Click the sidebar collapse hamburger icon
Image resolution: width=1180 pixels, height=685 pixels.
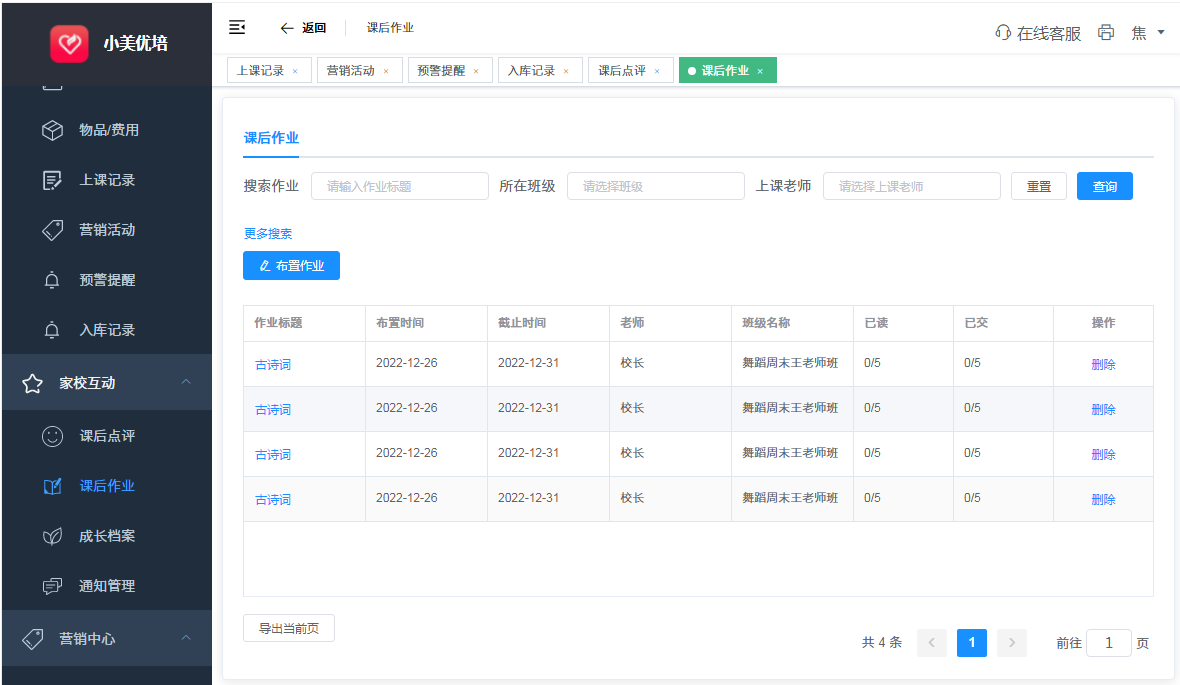tap(237, 27)
